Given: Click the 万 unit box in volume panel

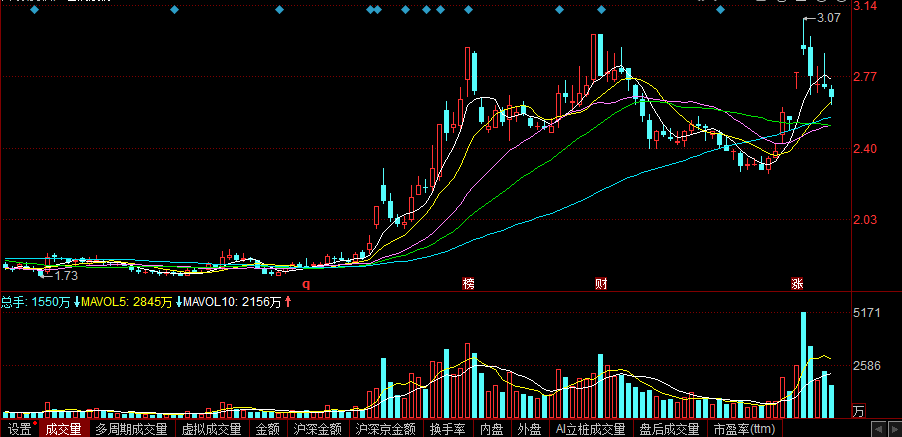Looking at the screenshot, I should click(859, 411).
